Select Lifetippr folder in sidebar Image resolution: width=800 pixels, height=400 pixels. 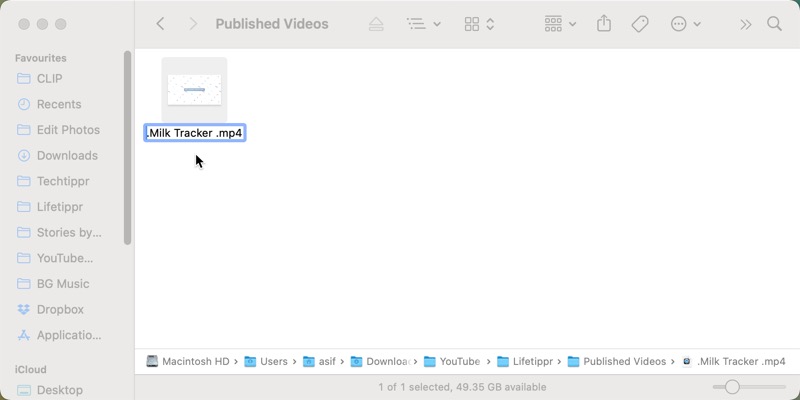[x=50, y=207]
